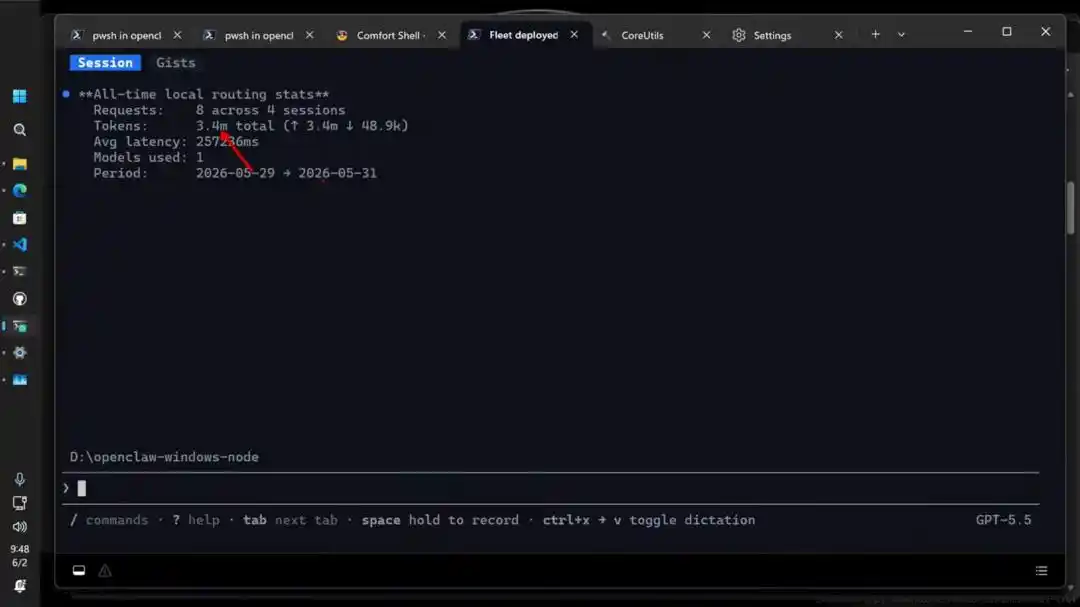Close the CoreUtils tab

pyautogui.click(x=706, y=35)
